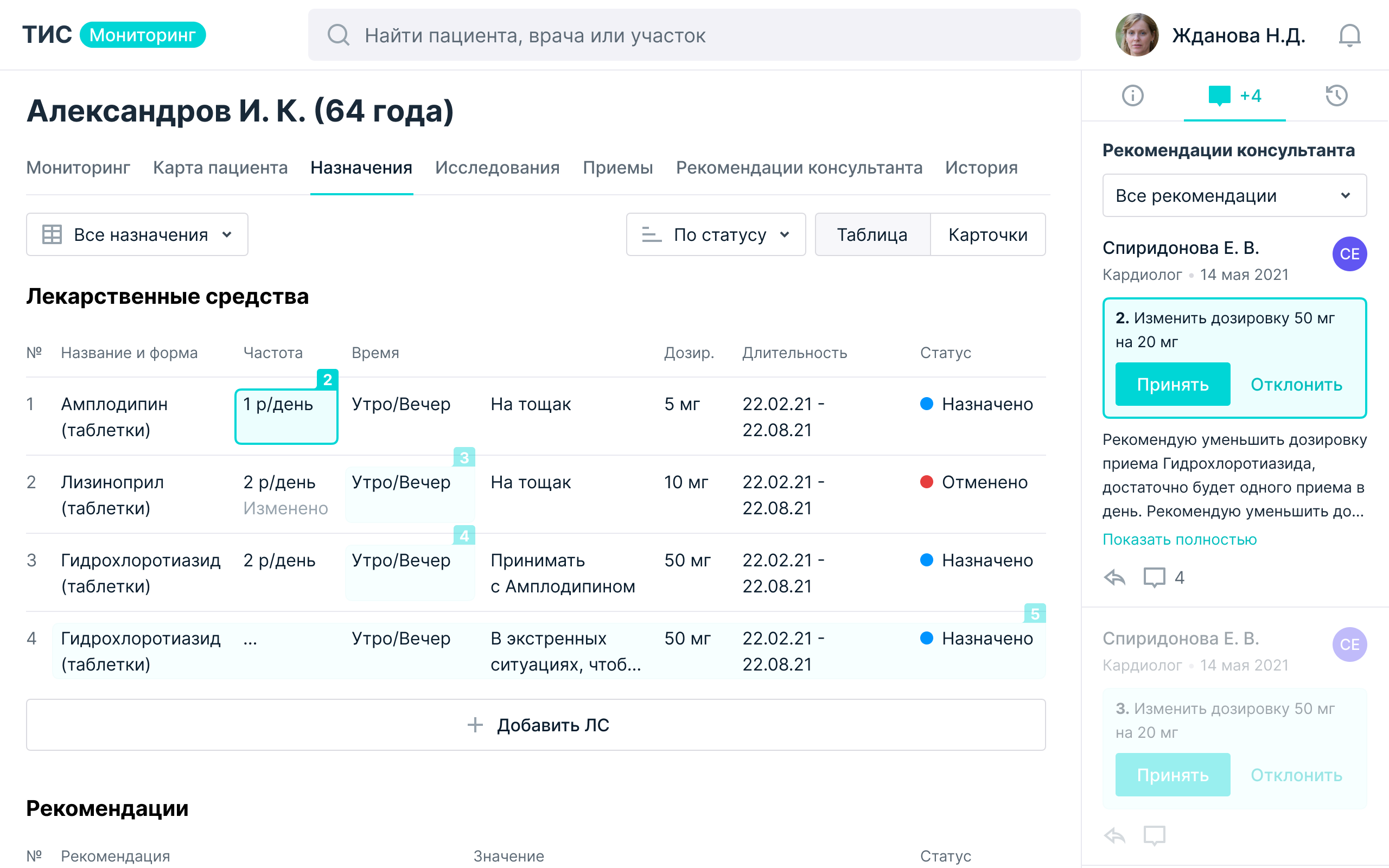The height and width of the screenshot is (868, 1389).
Task: Click the consultant comments chat icon tab
Action: 1220,95
